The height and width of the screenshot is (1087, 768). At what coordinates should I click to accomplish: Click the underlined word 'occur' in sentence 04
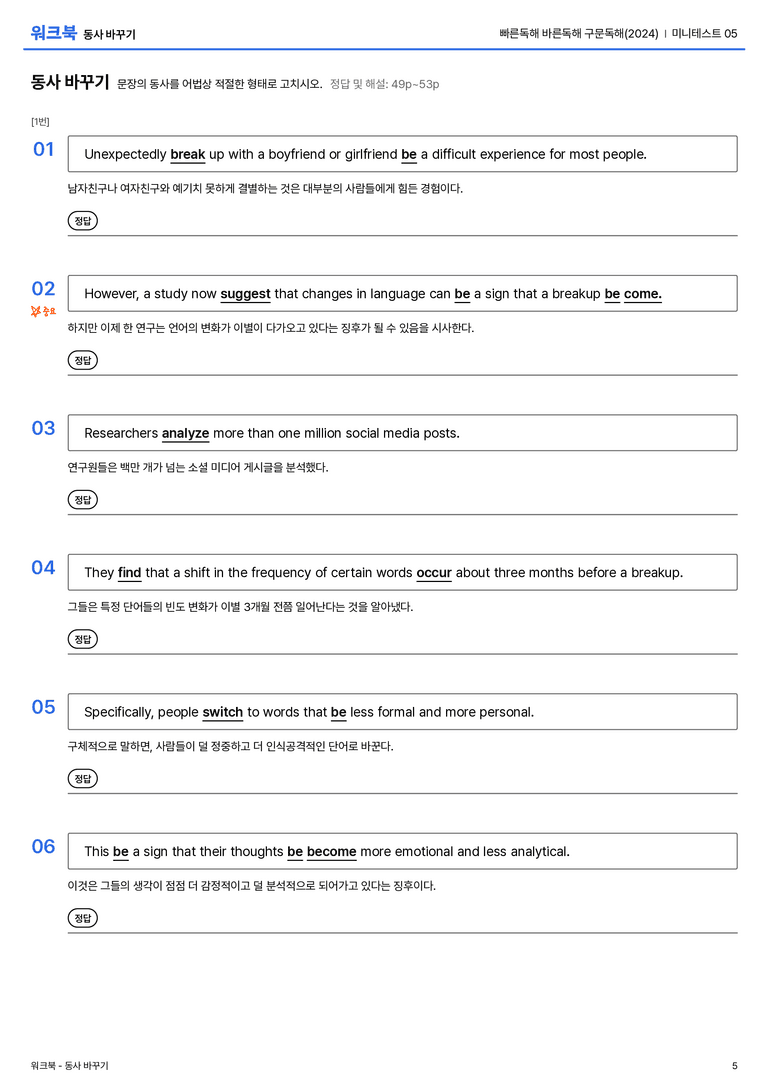(x=434, y=573)
